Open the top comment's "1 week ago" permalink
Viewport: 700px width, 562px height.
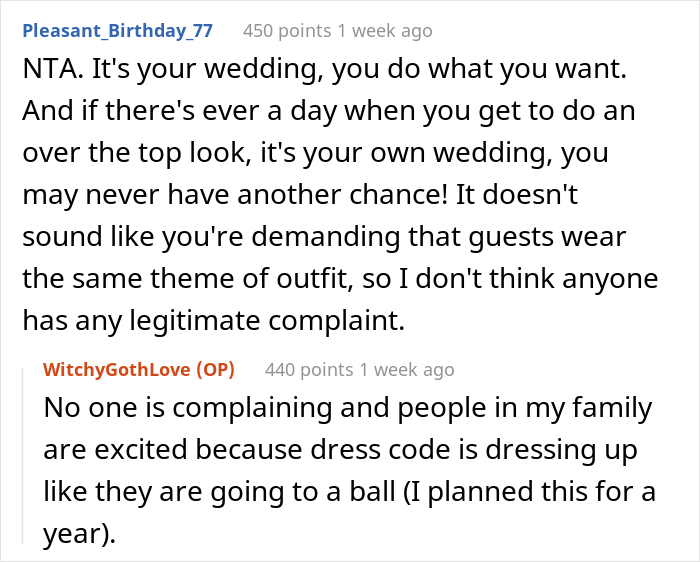pyautogui.click(x=387, y=31)
